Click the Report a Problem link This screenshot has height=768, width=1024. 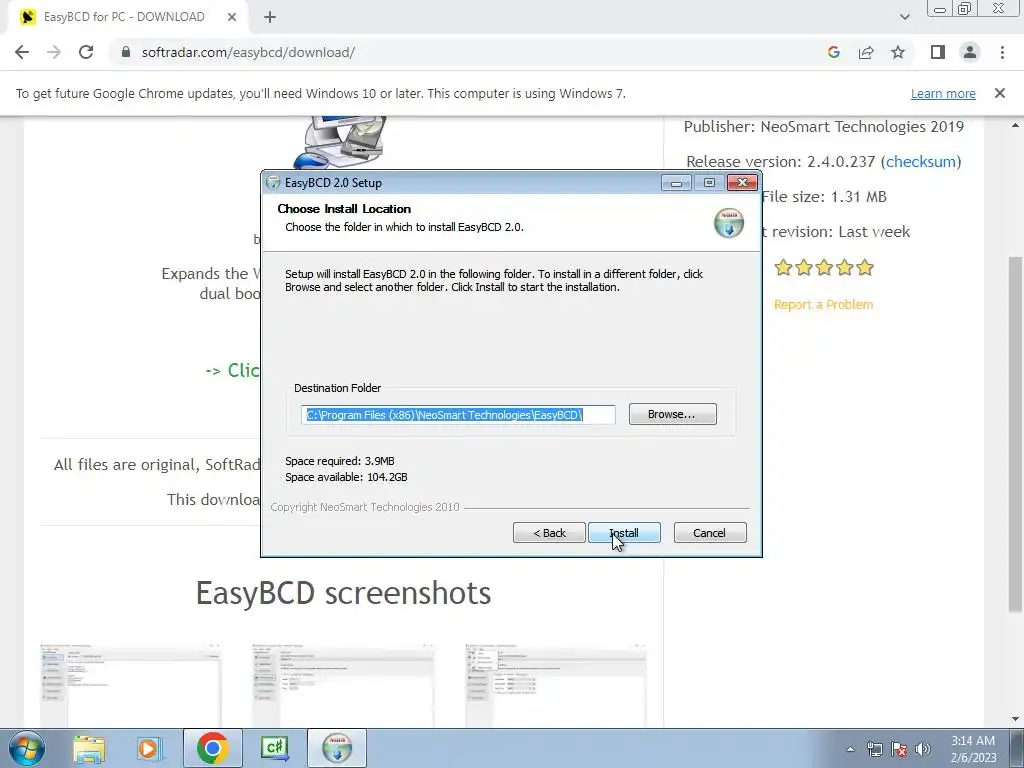coord(823,304)
